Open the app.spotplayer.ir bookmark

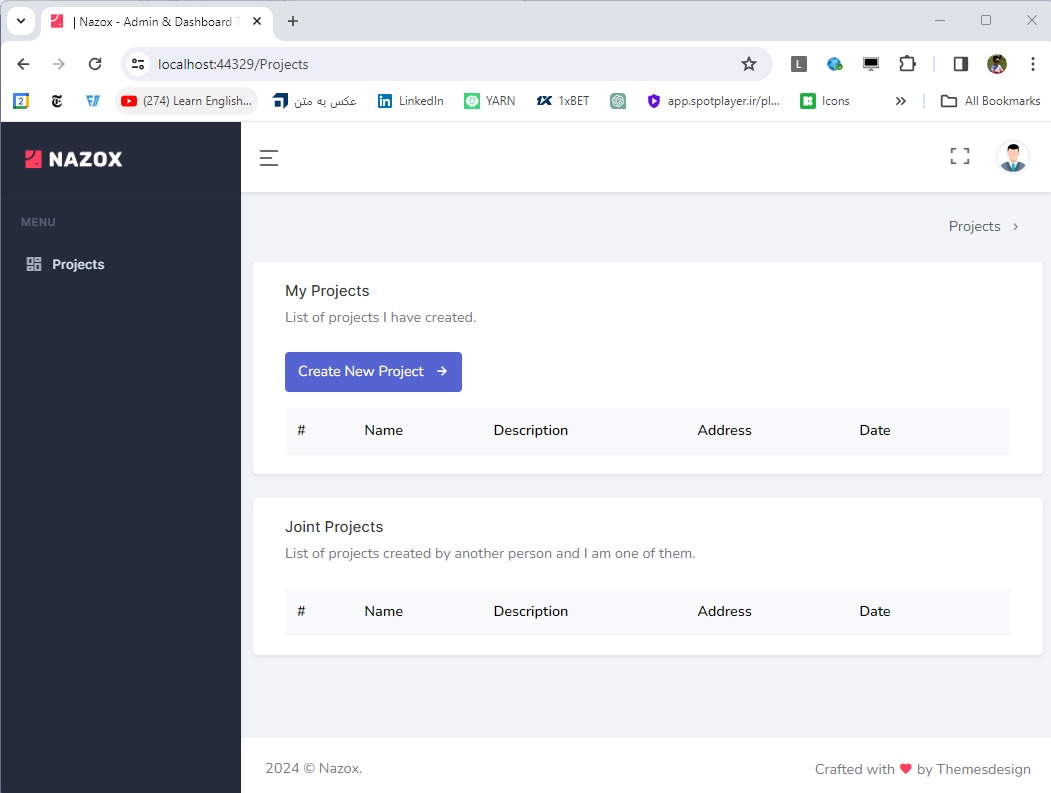click(714, 101)
